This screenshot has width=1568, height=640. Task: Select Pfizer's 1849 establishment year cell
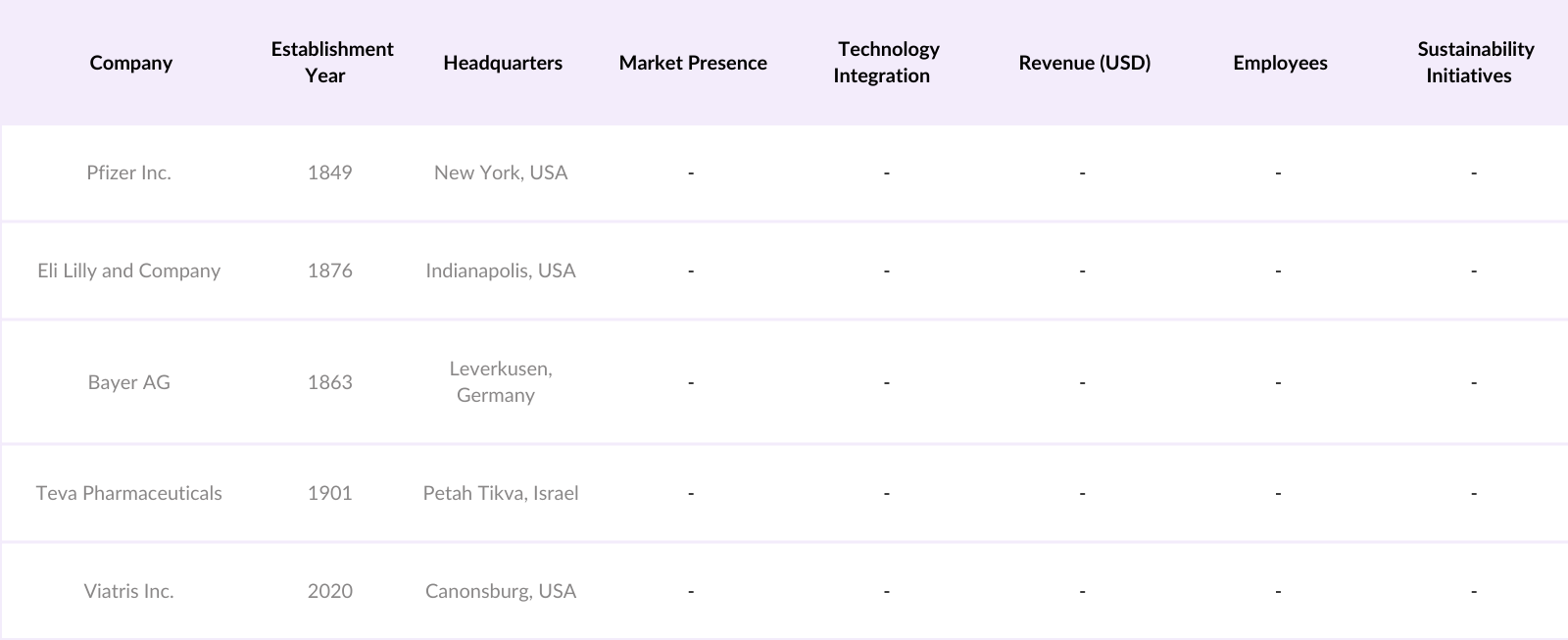click(329, 172)
